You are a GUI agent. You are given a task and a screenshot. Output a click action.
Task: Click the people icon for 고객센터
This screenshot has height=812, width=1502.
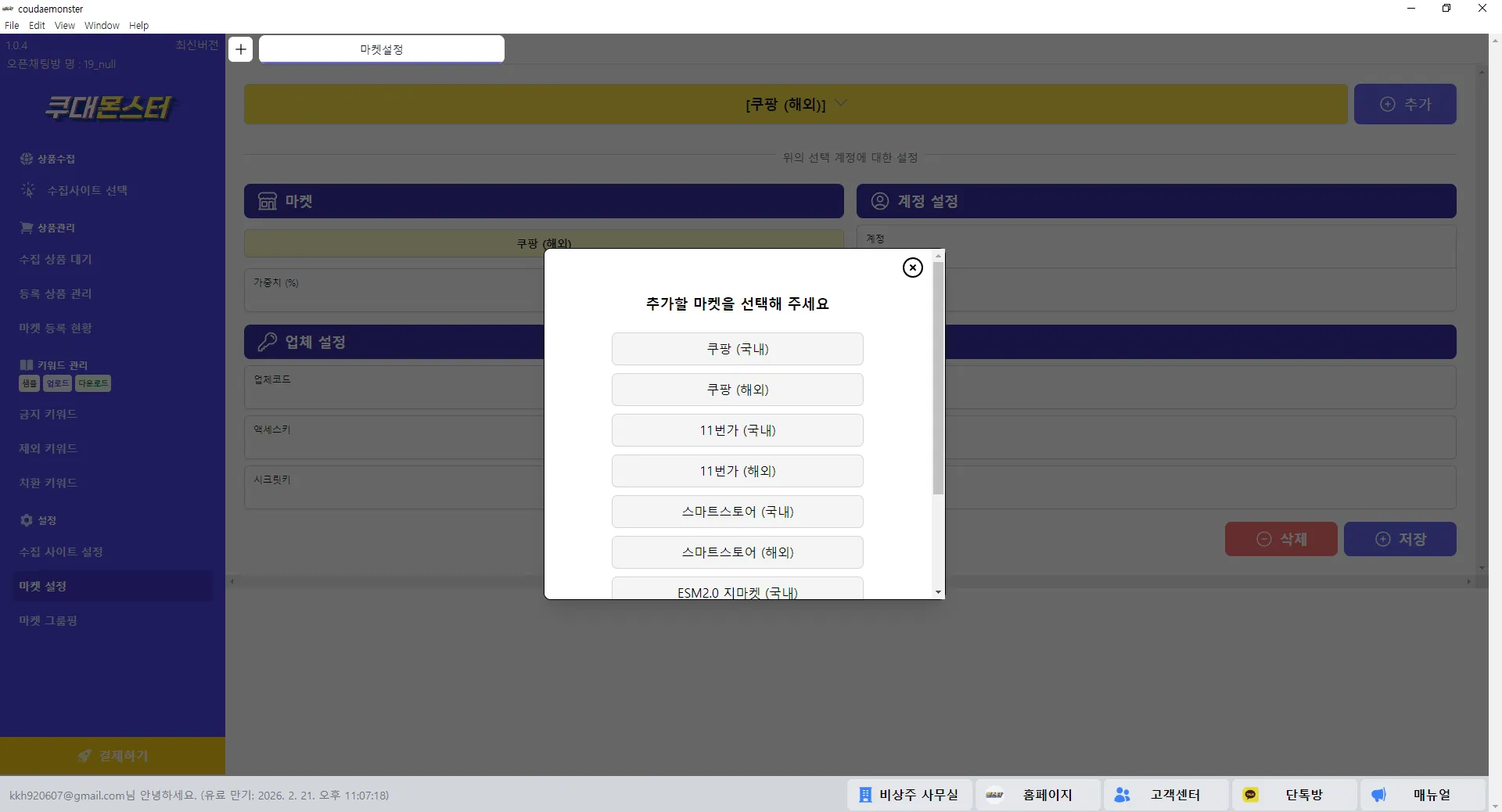[1122, 795]
